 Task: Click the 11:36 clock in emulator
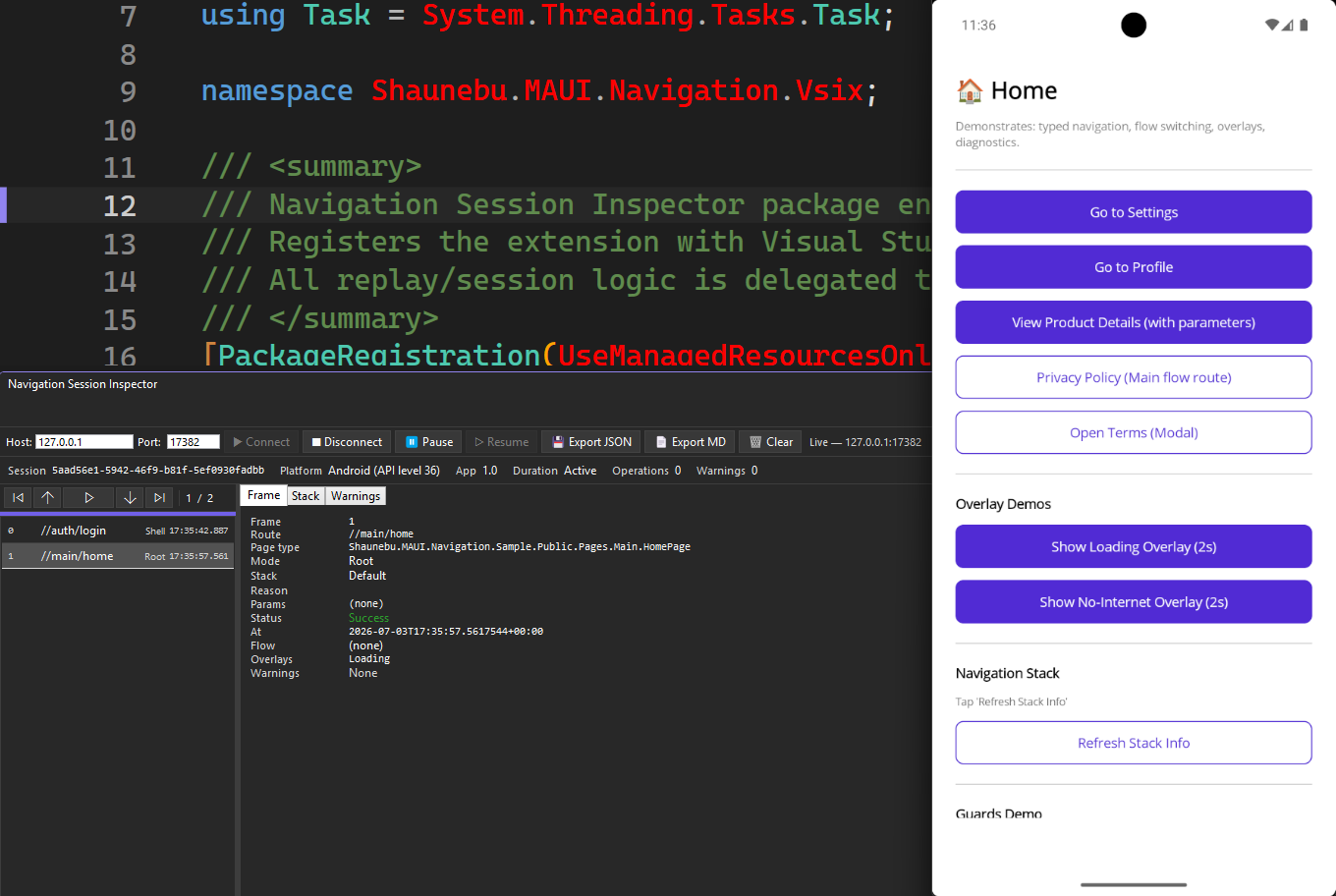[x=978, y=26]
